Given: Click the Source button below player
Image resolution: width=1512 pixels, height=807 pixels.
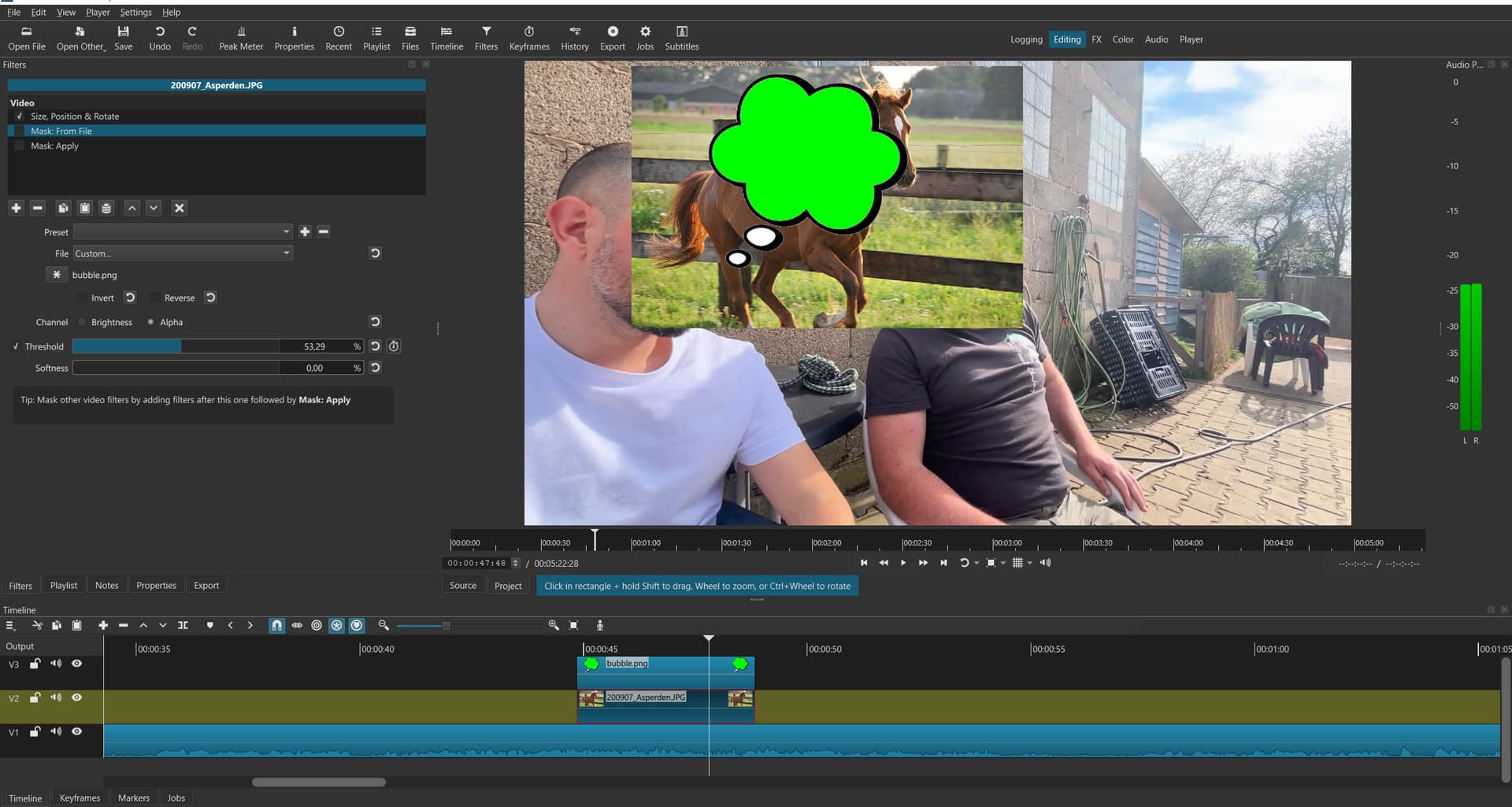Looking at the screenshot, I should (x=462, y=586).
